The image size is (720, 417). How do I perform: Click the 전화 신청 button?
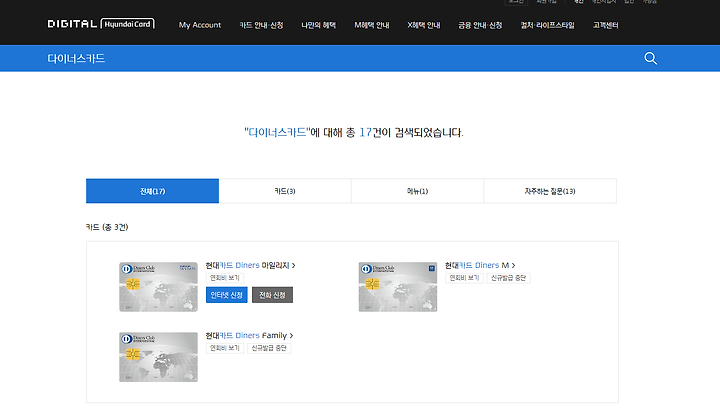(272, 295)
